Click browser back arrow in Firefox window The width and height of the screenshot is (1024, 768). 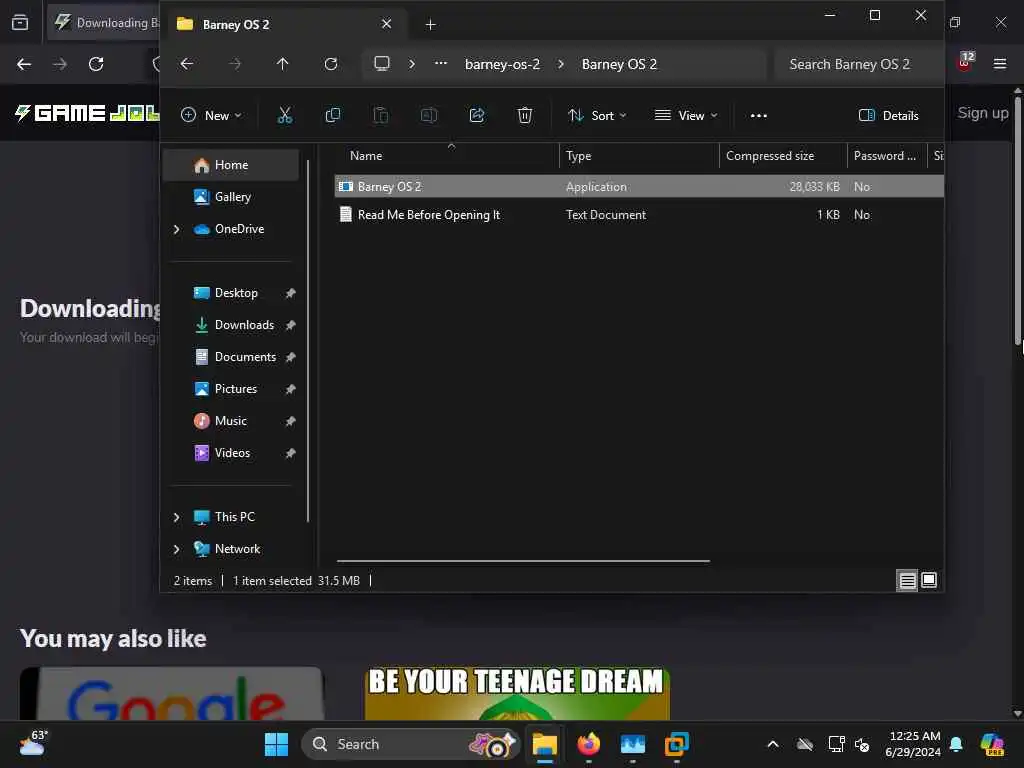24,64
